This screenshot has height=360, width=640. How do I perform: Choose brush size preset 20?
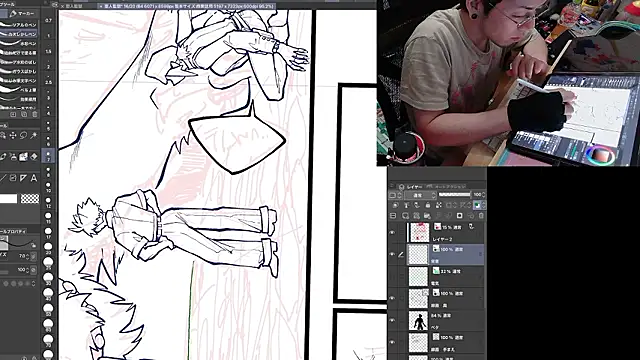click(x=48, y=248)
